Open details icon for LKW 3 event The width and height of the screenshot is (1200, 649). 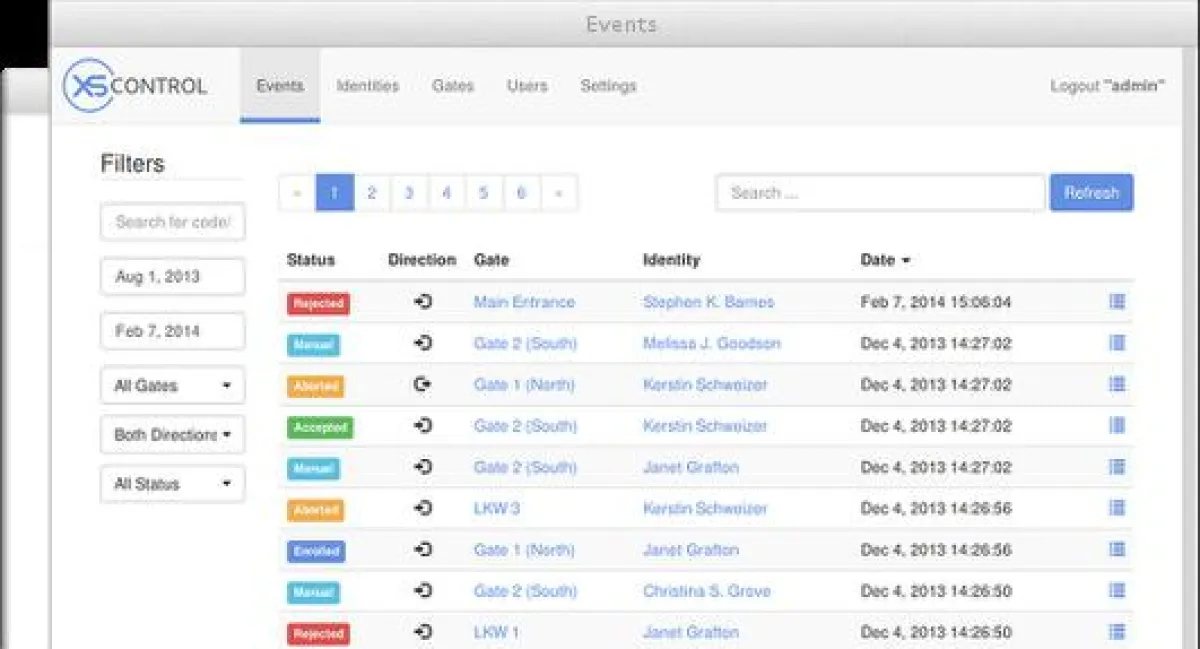tap(1117, 508)
